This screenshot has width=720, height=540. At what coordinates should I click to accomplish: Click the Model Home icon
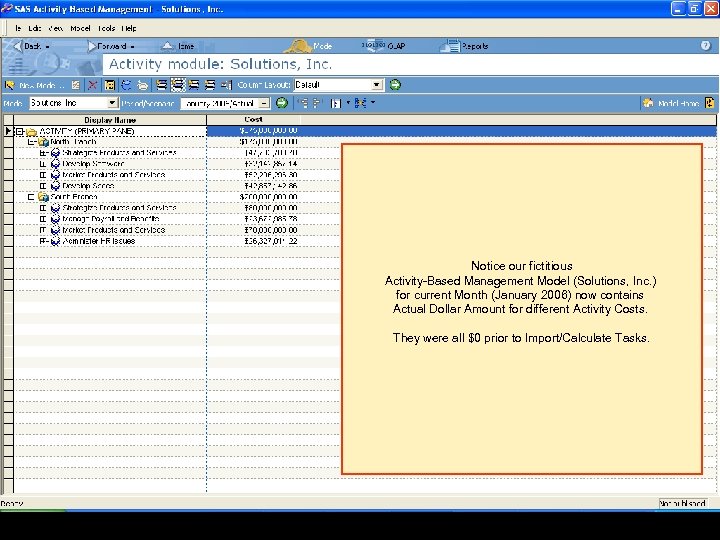click(x=648, y=103)
